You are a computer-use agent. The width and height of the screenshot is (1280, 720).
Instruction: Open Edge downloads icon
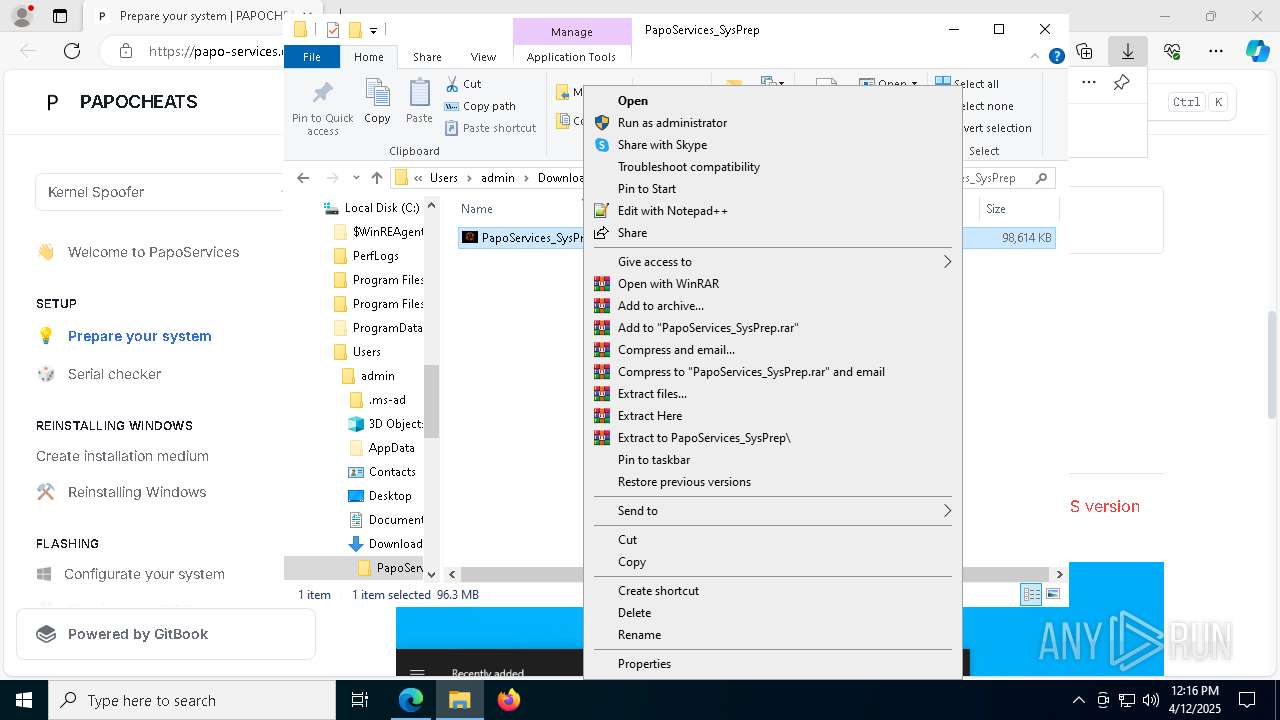tap(1128, 50)
